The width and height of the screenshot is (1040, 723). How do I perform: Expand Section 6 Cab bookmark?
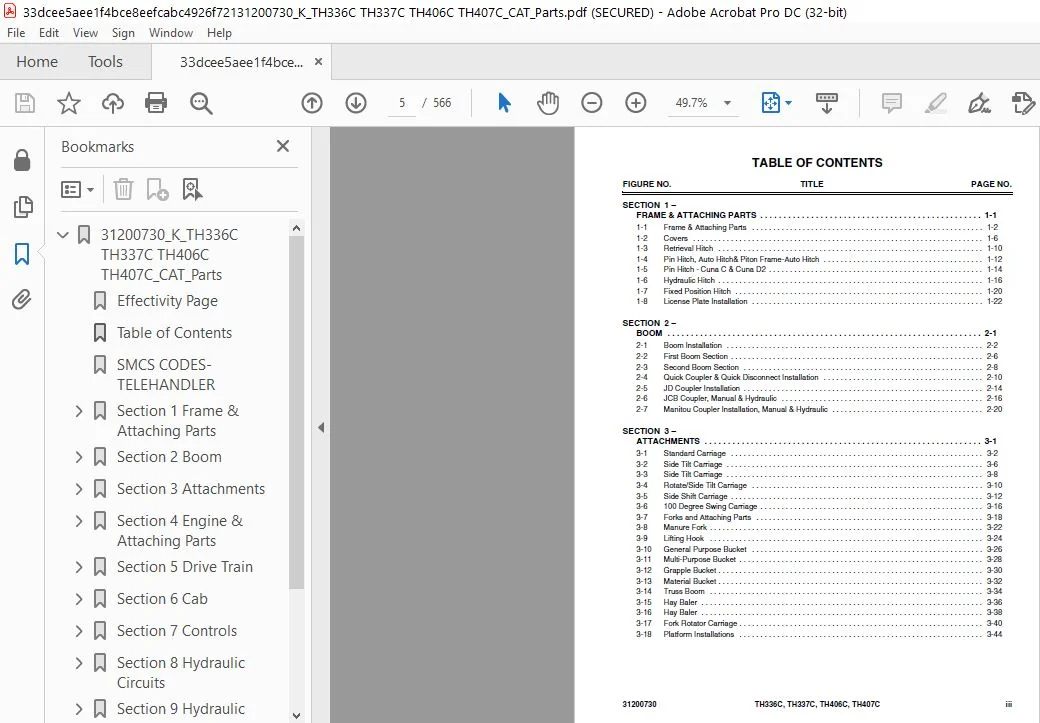(79, 599)
